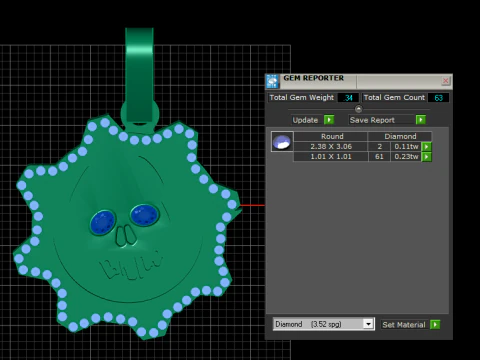Click the quantity 61 cell
Viewport: 480px width, 360px height.
379,157
